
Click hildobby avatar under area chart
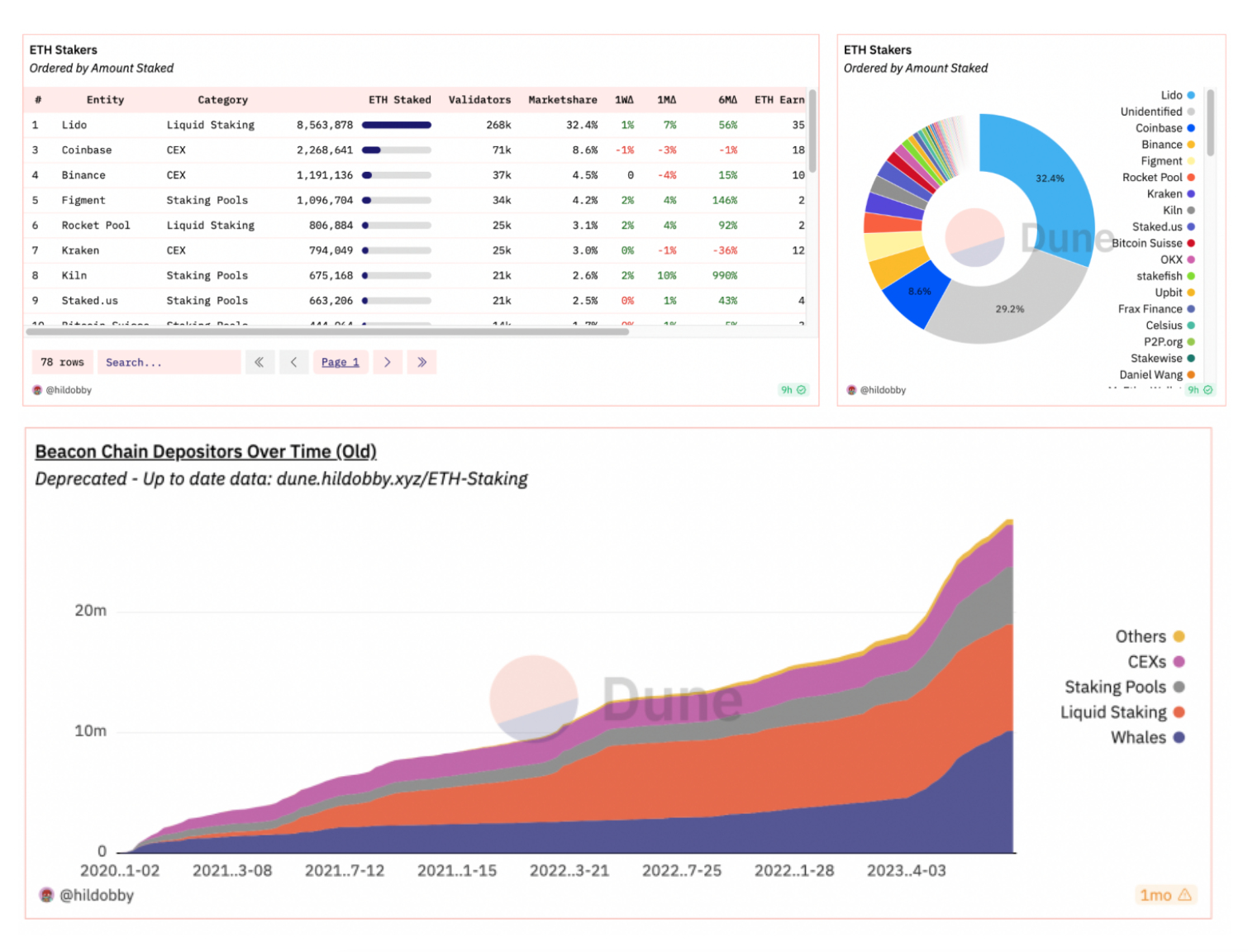coord(46,895)
